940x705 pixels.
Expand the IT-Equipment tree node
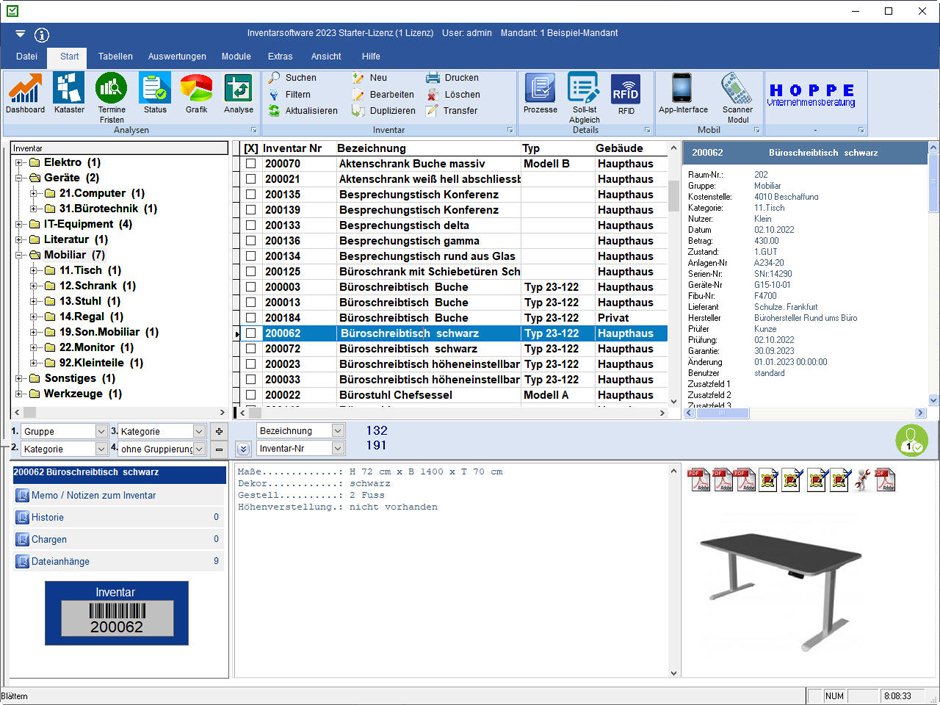pos(20,225)
